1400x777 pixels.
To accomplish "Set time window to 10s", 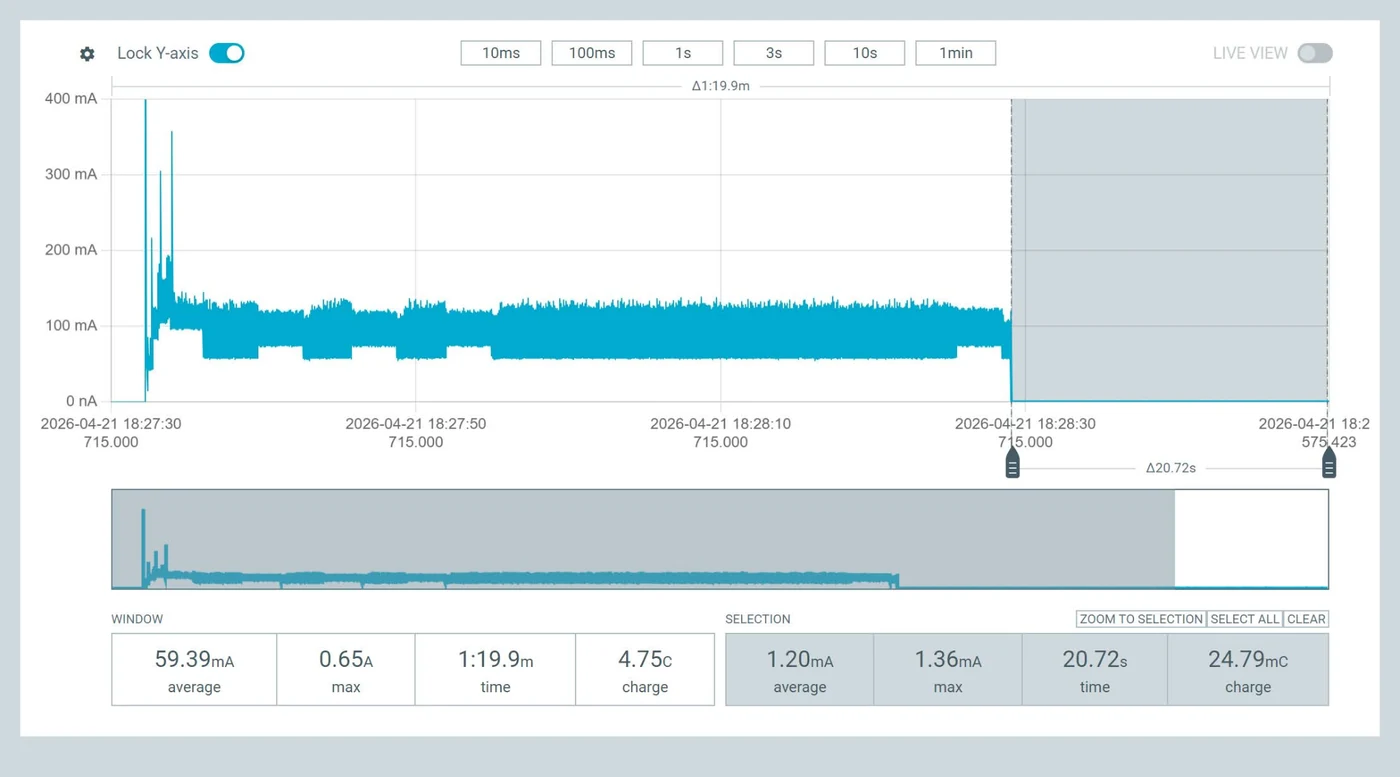I will pyautogui.click(x=865, y=53).
